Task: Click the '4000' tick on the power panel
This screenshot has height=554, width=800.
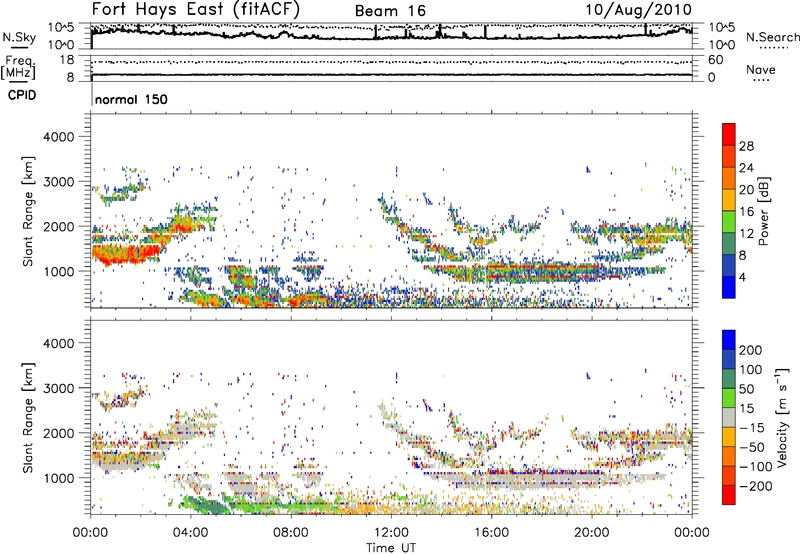Action: [x=59, y=137]
